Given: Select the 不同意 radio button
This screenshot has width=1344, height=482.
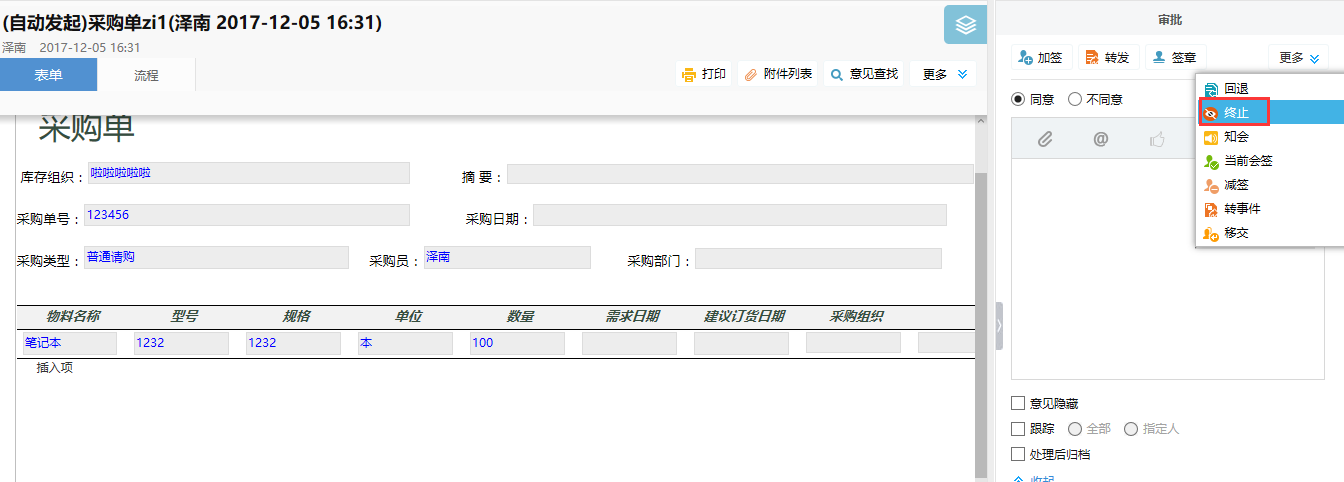Looking at the screenshot, I should click(x=1075, y=99).
